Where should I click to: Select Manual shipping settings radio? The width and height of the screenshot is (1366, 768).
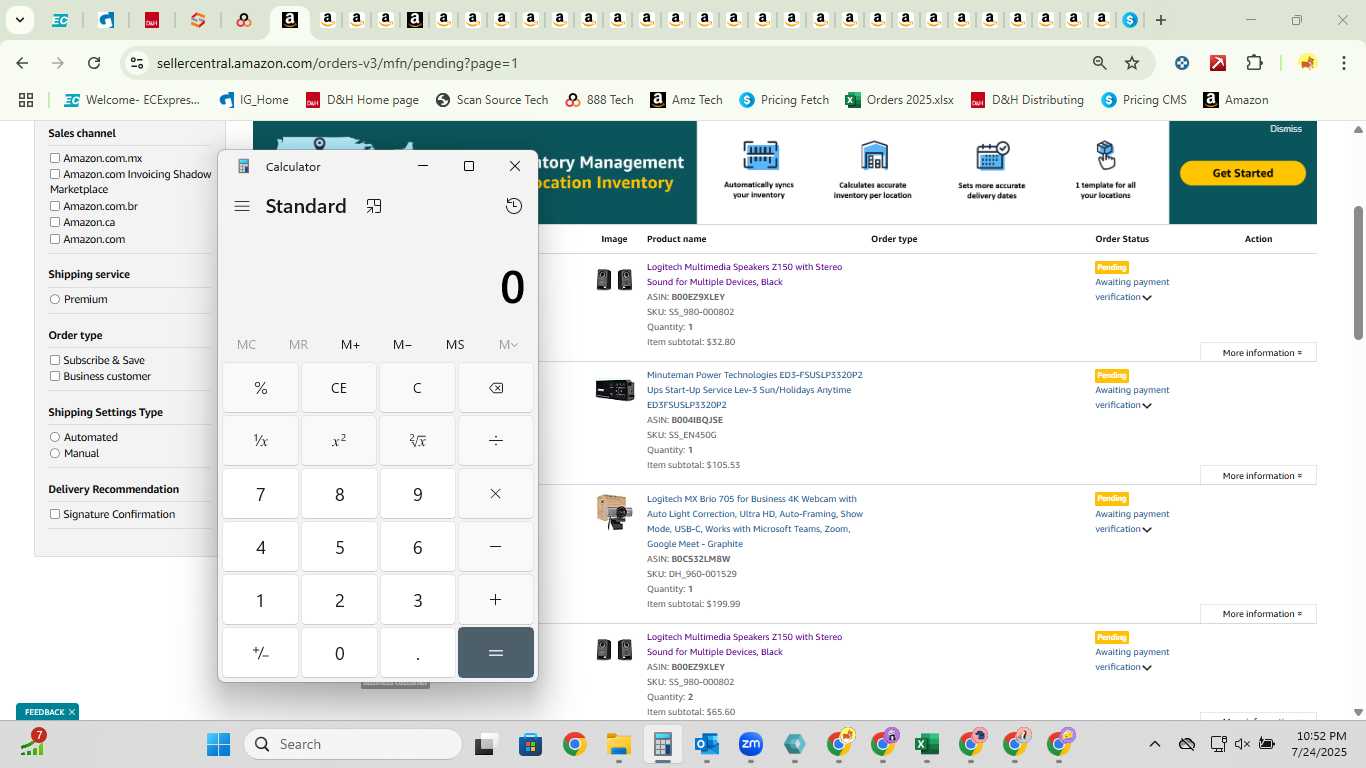click(55, 453)
